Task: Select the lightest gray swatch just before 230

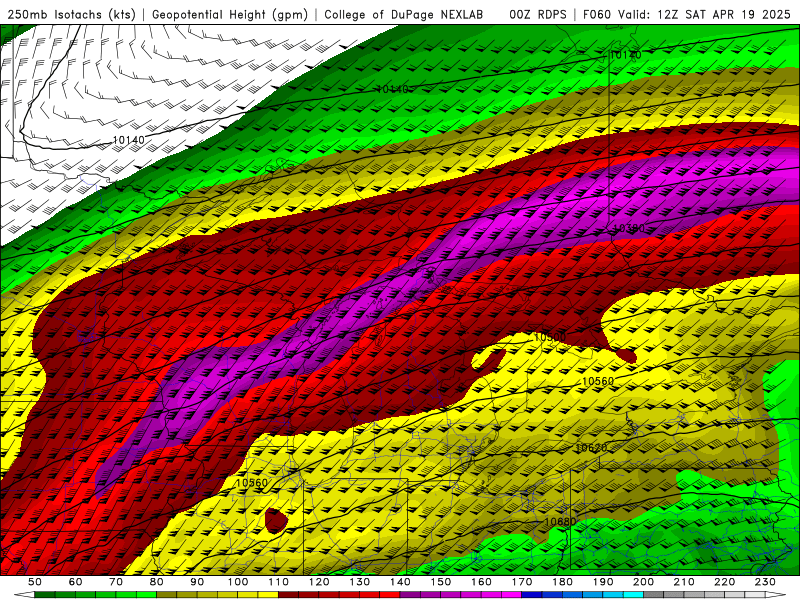Action: coord(755,594)
